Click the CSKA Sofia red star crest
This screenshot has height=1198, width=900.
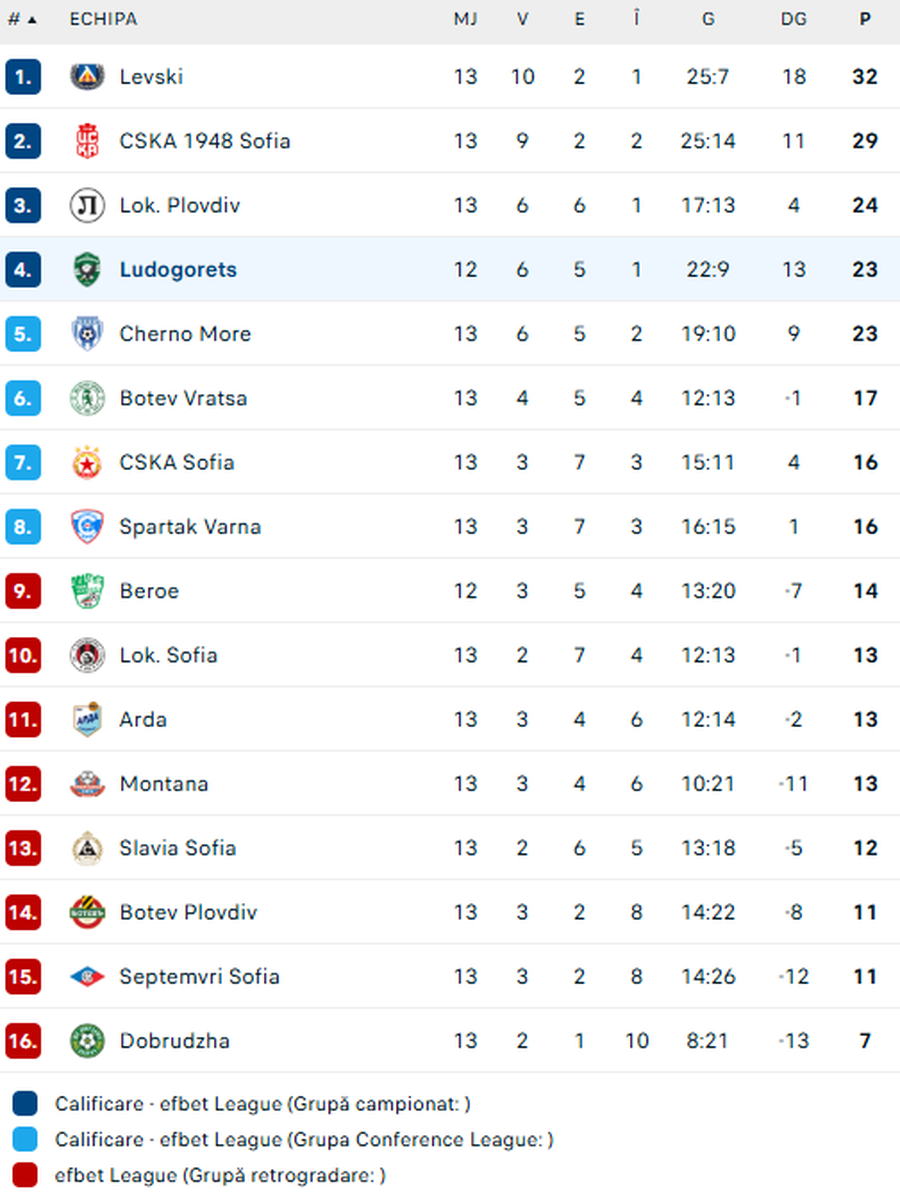87,462
